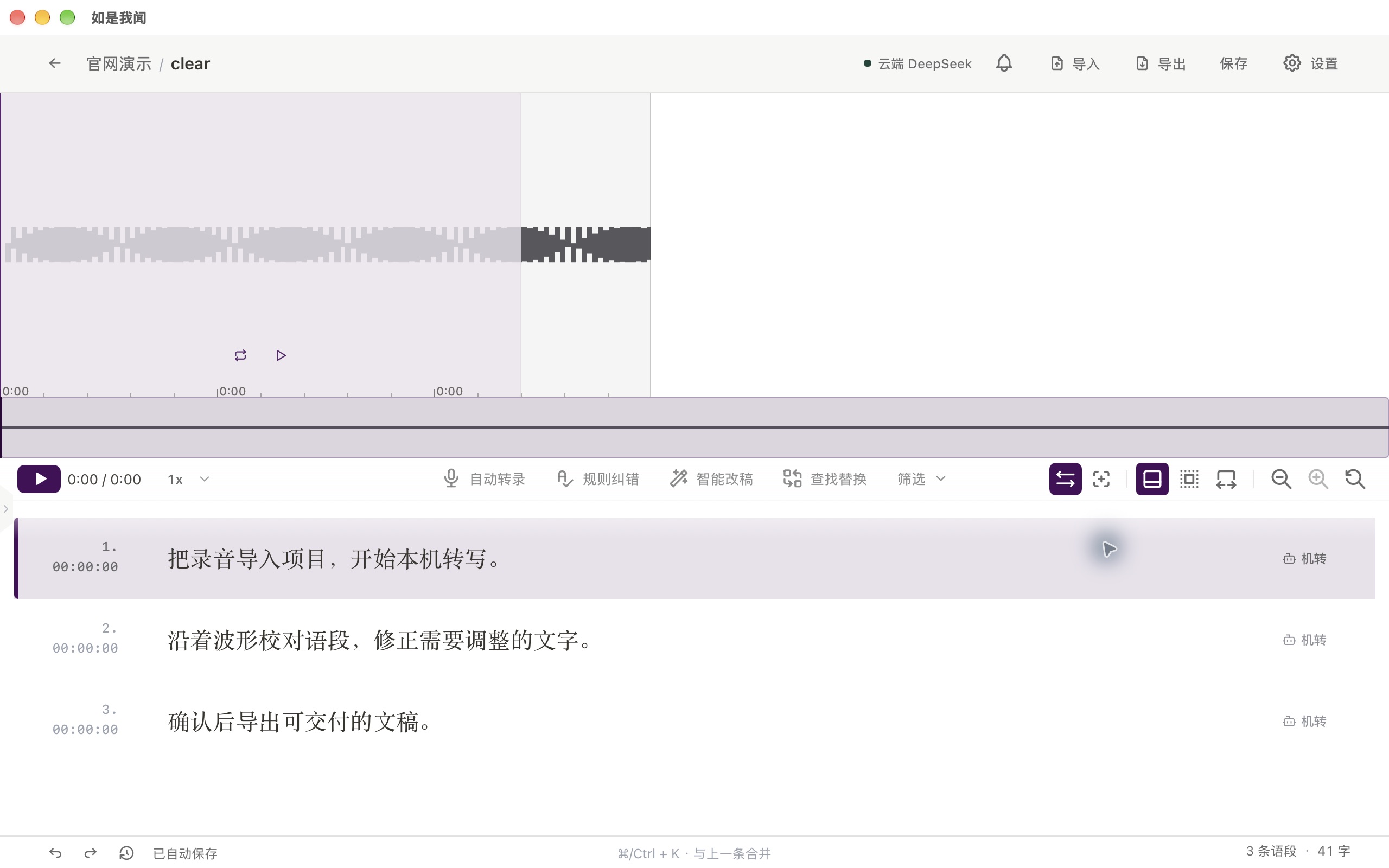Click the overview scrubber bar below waveform
The height and width of the screenshot is (868, 1389).
click(694, 427)
